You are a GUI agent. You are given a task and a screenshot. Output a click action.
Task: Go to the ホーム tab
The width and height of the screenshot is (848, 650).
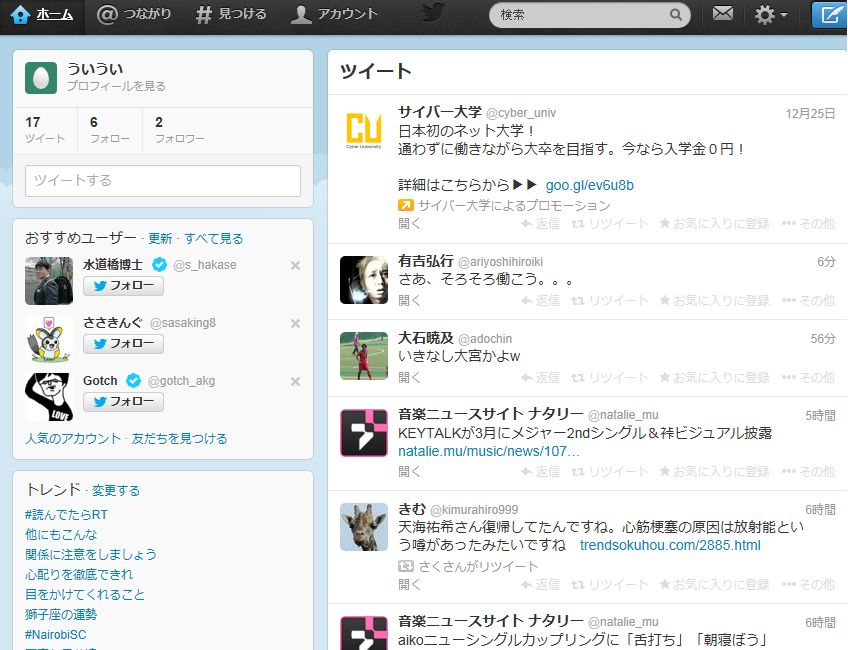[x=42, y=15]
